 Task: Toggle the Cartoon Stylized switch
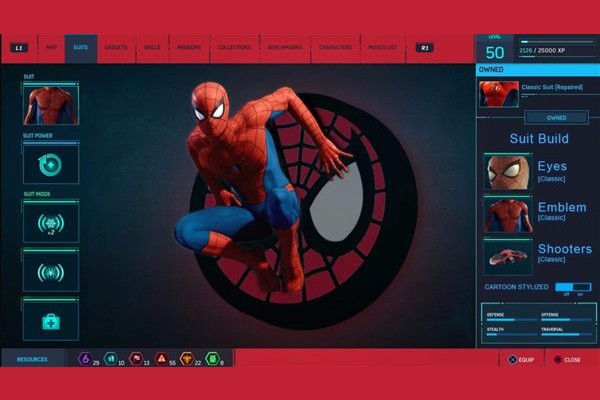coord(573,287)
